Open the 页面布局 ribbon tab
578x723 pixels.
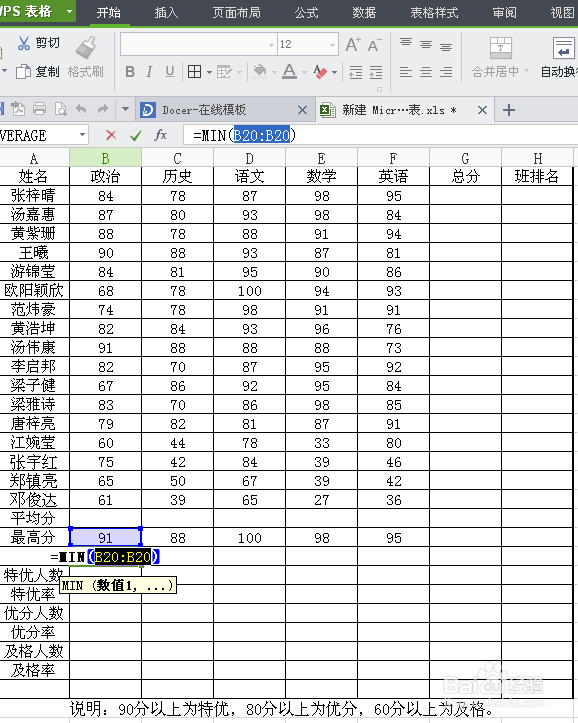point(236,12)
